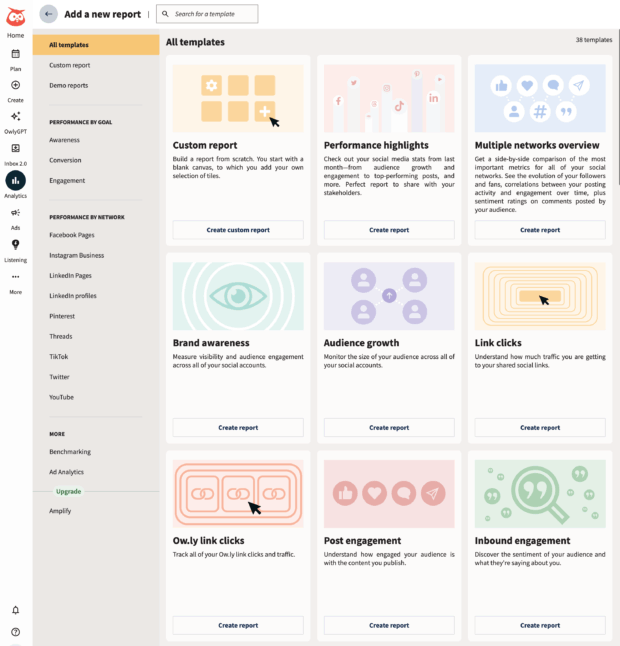
Task: Filter templates by Instagram Business
Action: click(x=77, y=255)
